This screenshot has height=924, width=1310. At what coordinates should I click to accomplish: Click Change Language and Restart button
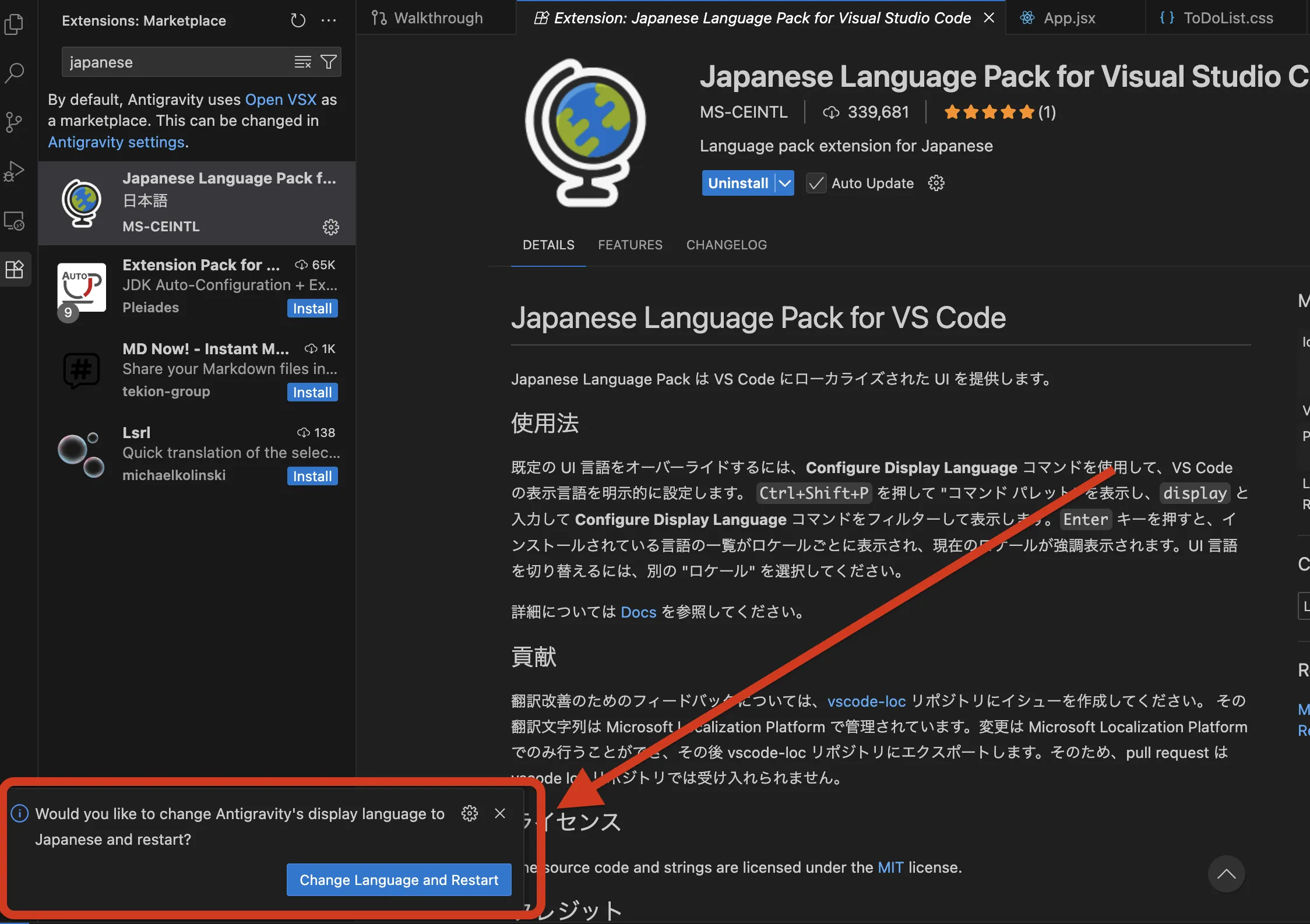tap(399, 880)
